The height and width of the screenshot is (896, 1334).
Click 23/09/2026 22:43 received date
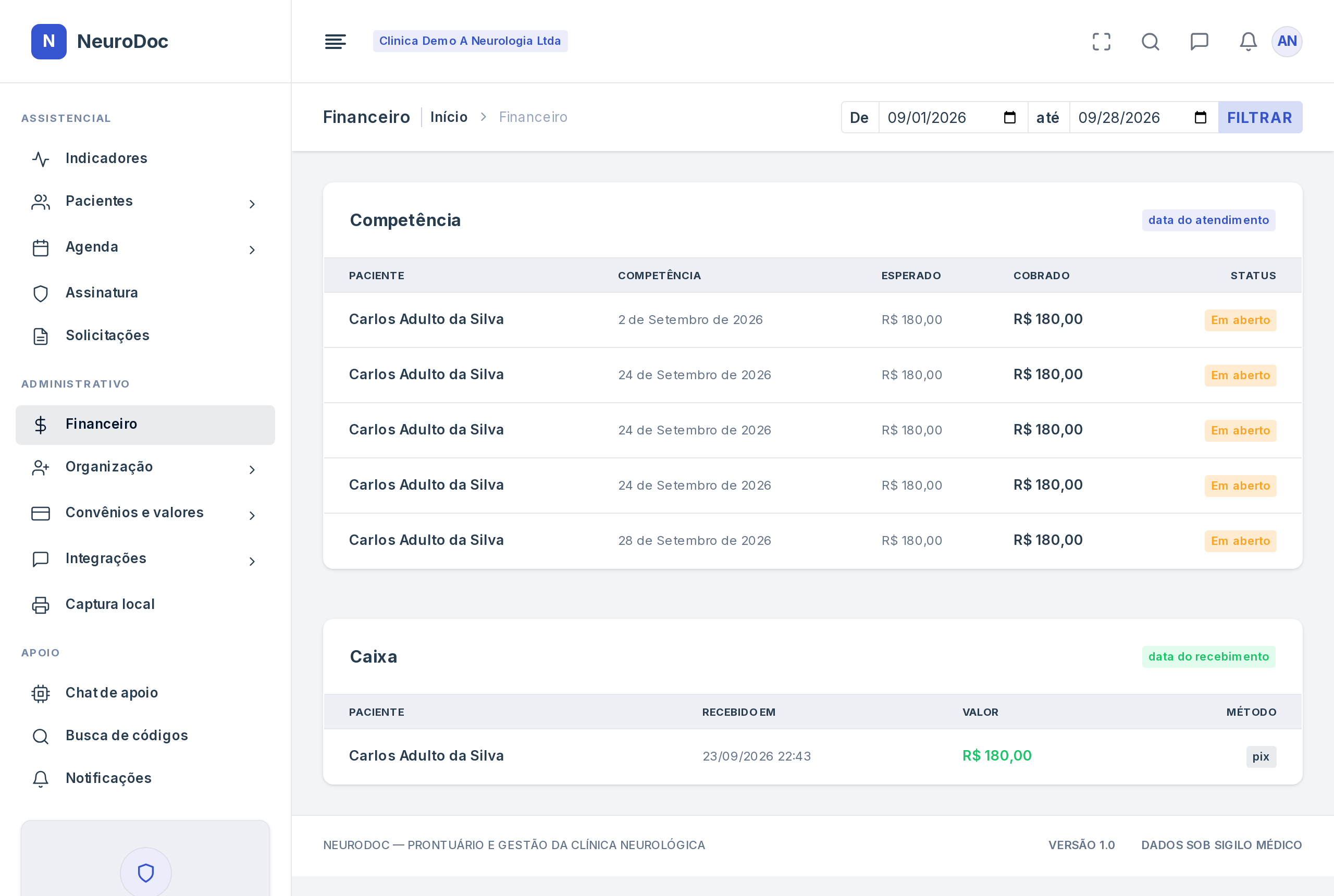click(756, 756)
